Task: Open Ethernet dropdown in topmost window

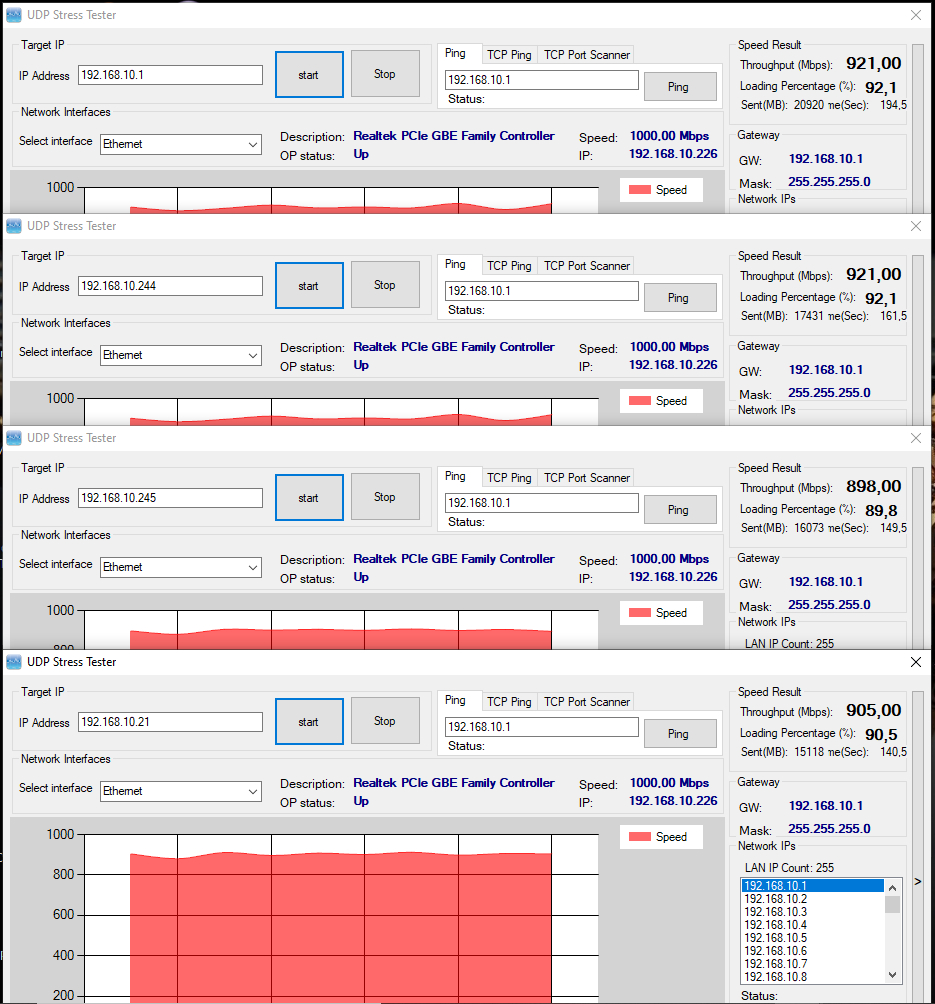Action: [x=253, y=144]
